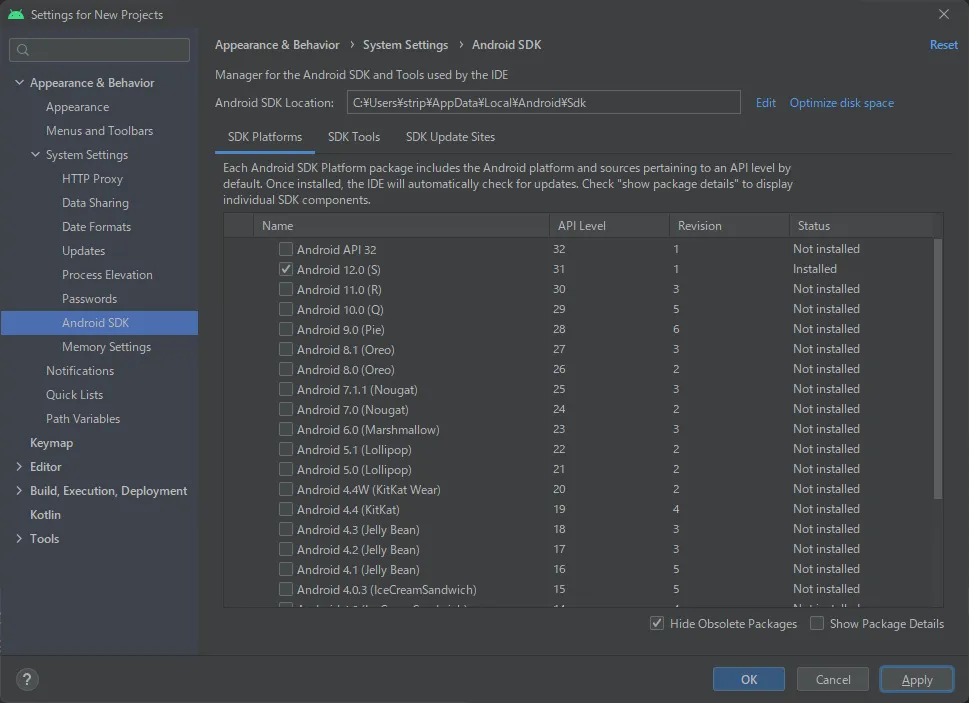Click Edit link for SDK location
This screenshot has height=703, width=969.
point(766,103)
